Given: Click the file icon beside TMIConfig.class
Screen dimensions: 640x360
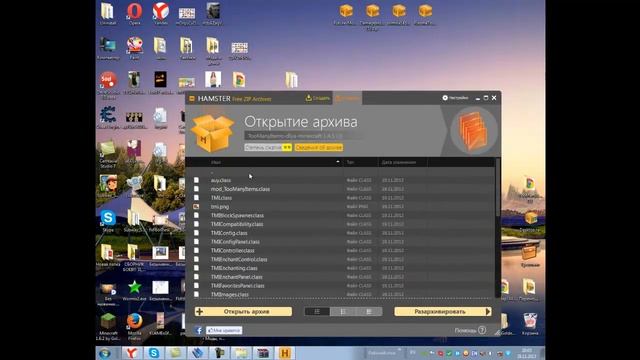Looking at the screenshot, I should pos(196,233).
